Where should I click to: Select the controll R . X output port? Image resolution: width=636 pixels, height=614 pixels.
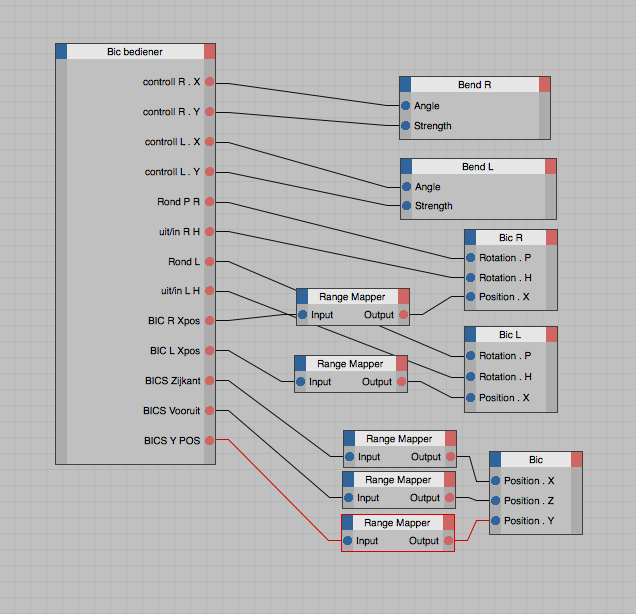point(209,82)
